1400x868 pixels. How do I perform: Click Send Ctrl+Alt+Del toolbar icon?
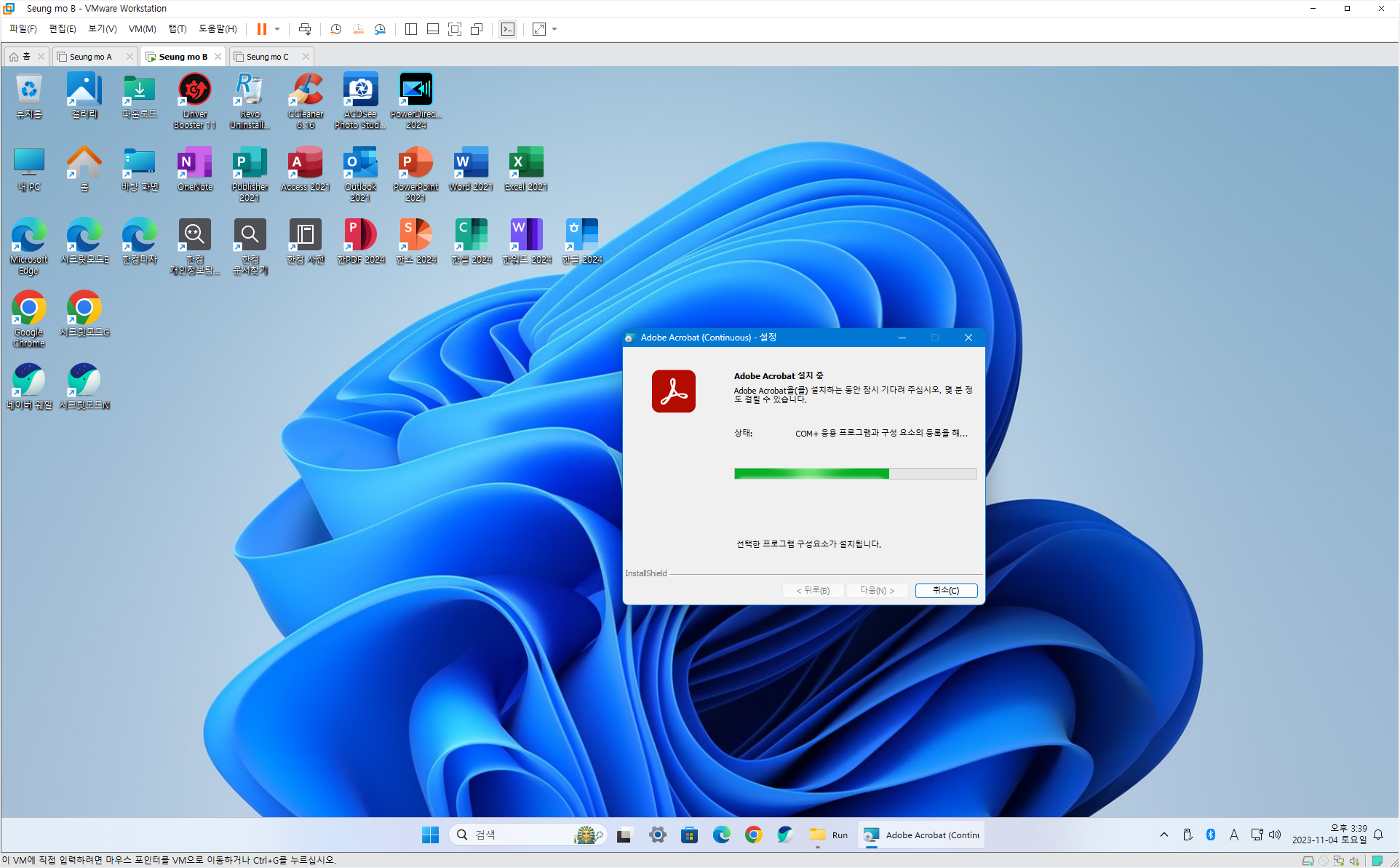point(305,29)
